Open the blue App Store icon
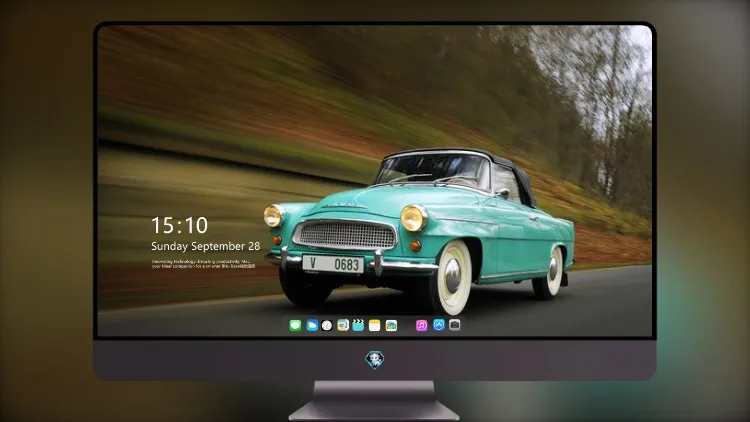Image resolution: width=750 pixels, height=422 pixels. click(x=439, y=325)
